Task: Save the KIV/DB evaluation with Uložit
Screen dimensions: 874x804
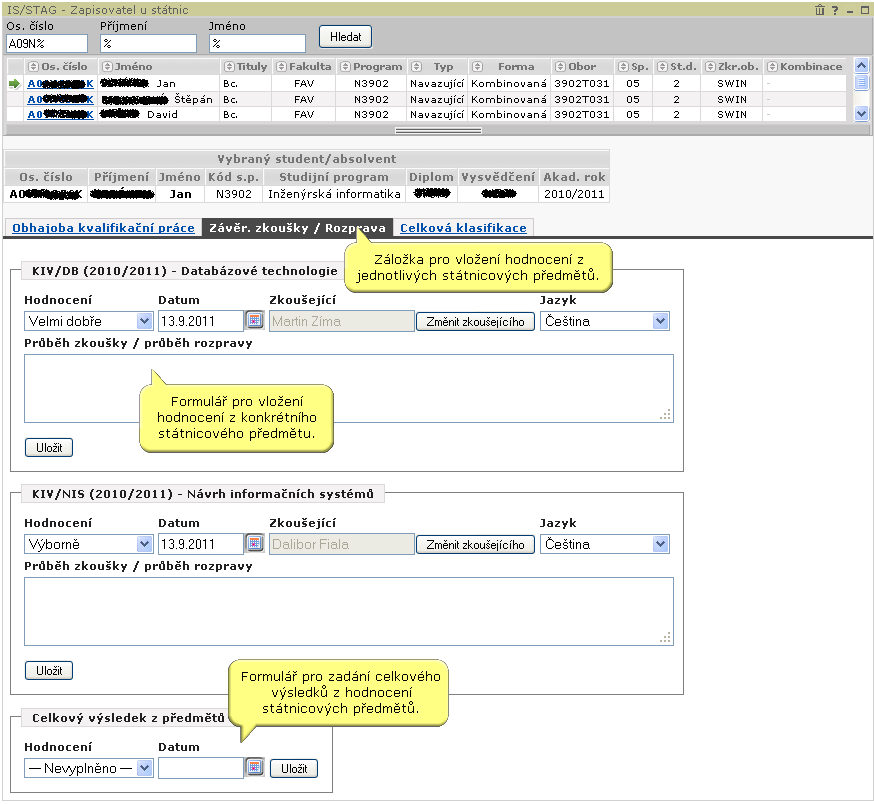Action: 49,448
